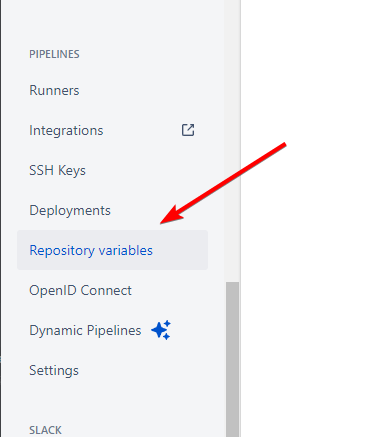365x437 pixels.
Task: Click the external link icon beside Integrations
Action: pos(188,130)
